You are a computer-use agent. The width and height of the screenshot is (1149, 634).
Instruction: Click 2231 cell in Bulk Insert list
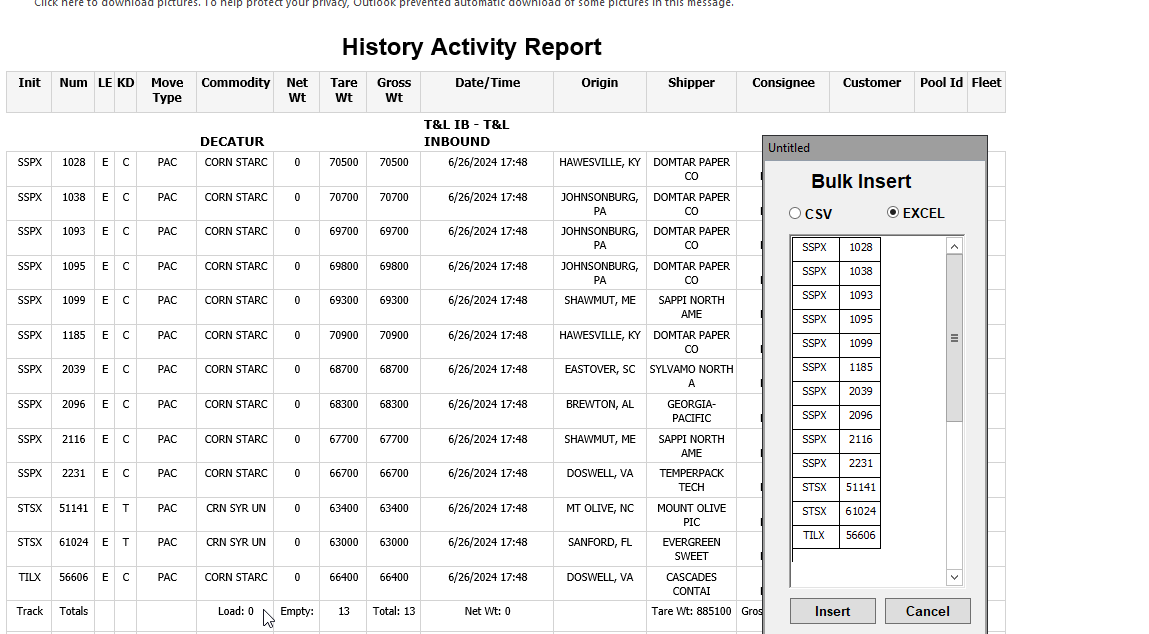click(x=860, y=463)
